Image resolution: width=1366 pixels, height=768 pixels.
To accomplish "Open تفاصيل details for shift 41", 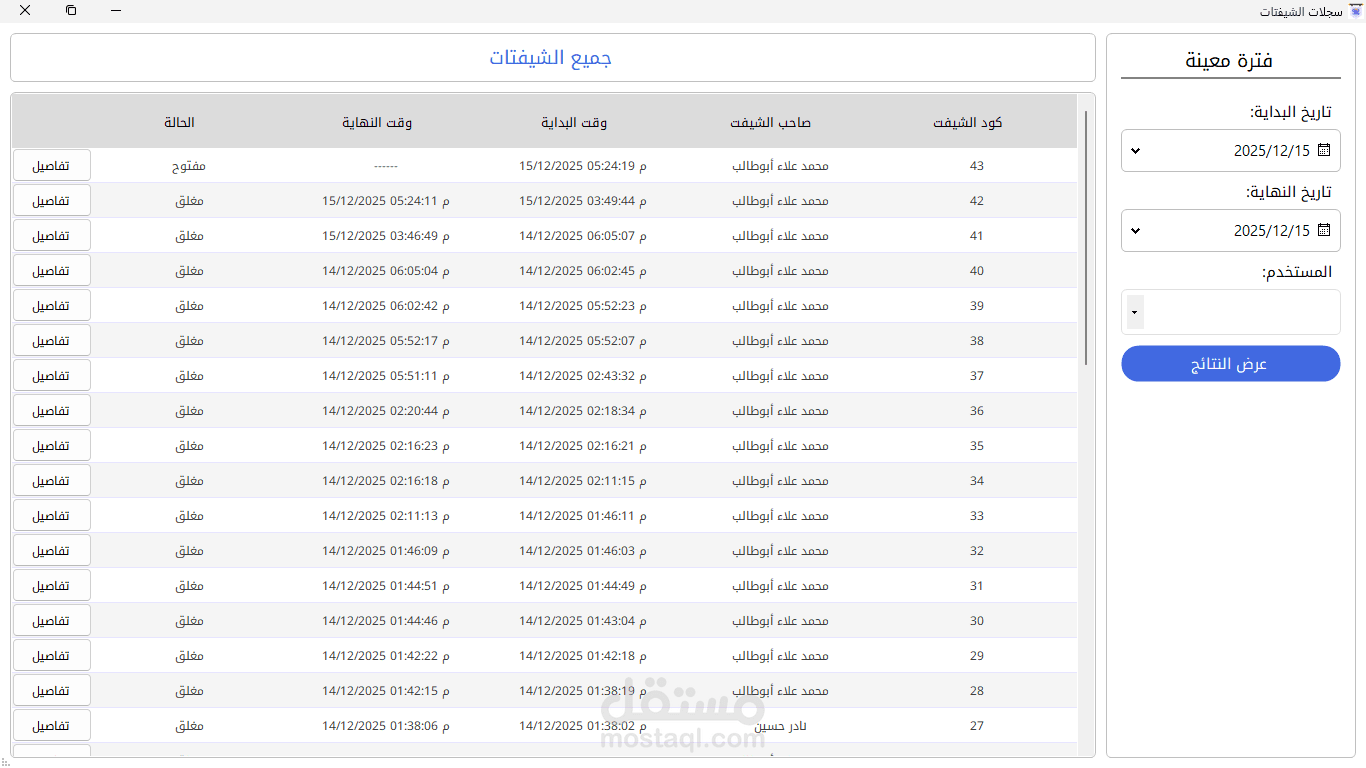I will (x=52, y=236).
